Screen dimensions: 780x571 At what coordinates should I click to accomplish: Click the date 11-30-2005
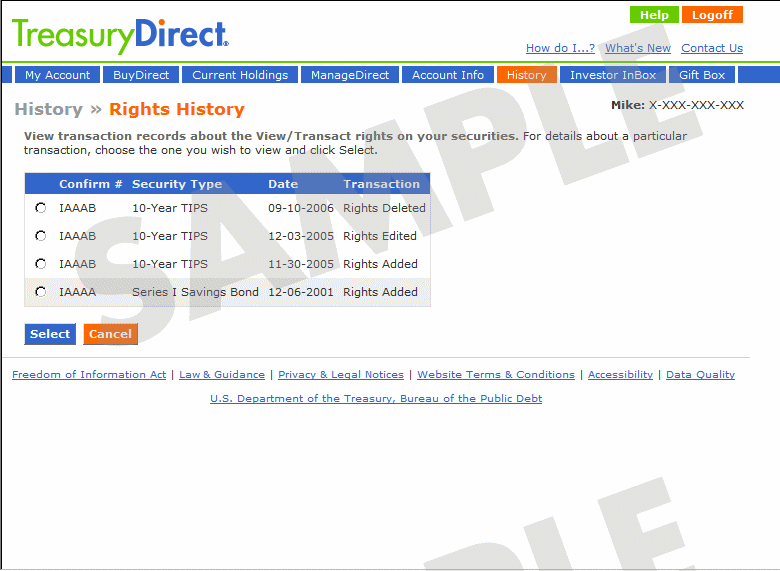coord(301,264)
